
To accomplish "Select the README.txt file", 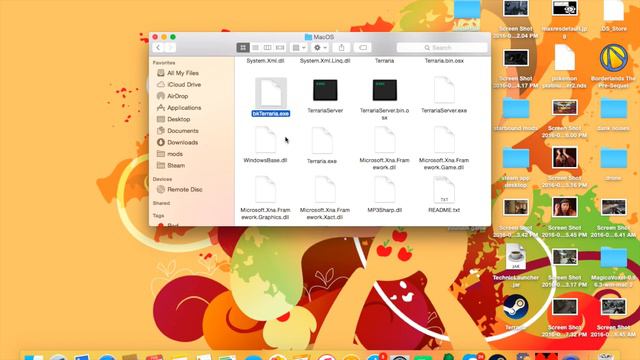I will pyautogui.click(x=444, y=194).
